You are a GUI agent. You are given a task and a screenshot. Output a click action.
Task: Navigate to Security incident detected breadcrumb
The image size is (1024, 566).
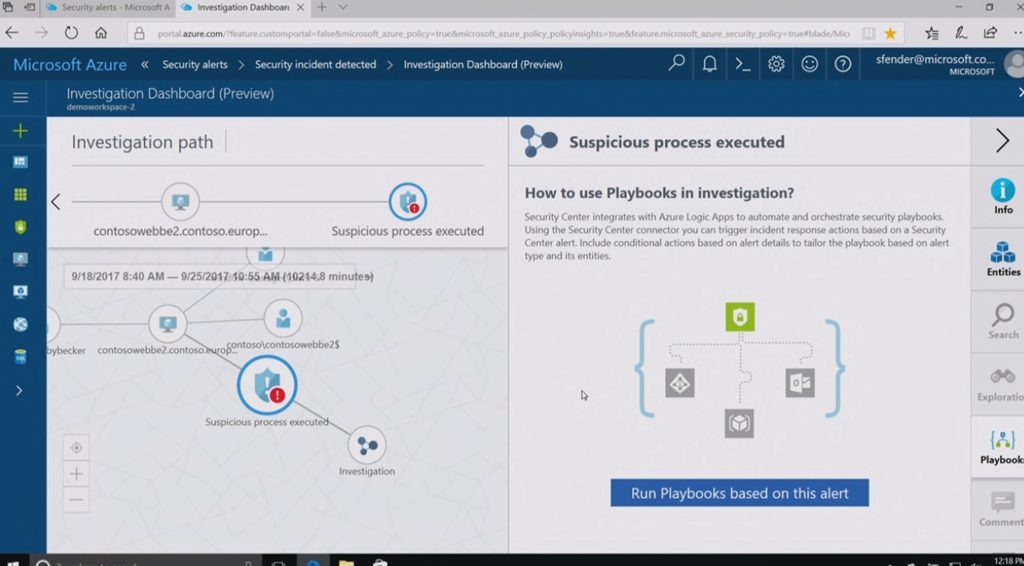[315, 64]
